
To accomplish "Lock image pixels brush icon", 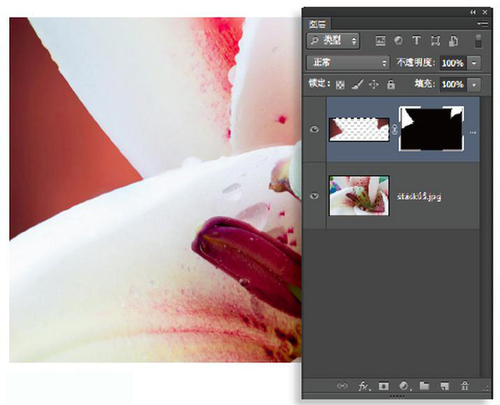I will pyautogui.click(x=358, y=84).
